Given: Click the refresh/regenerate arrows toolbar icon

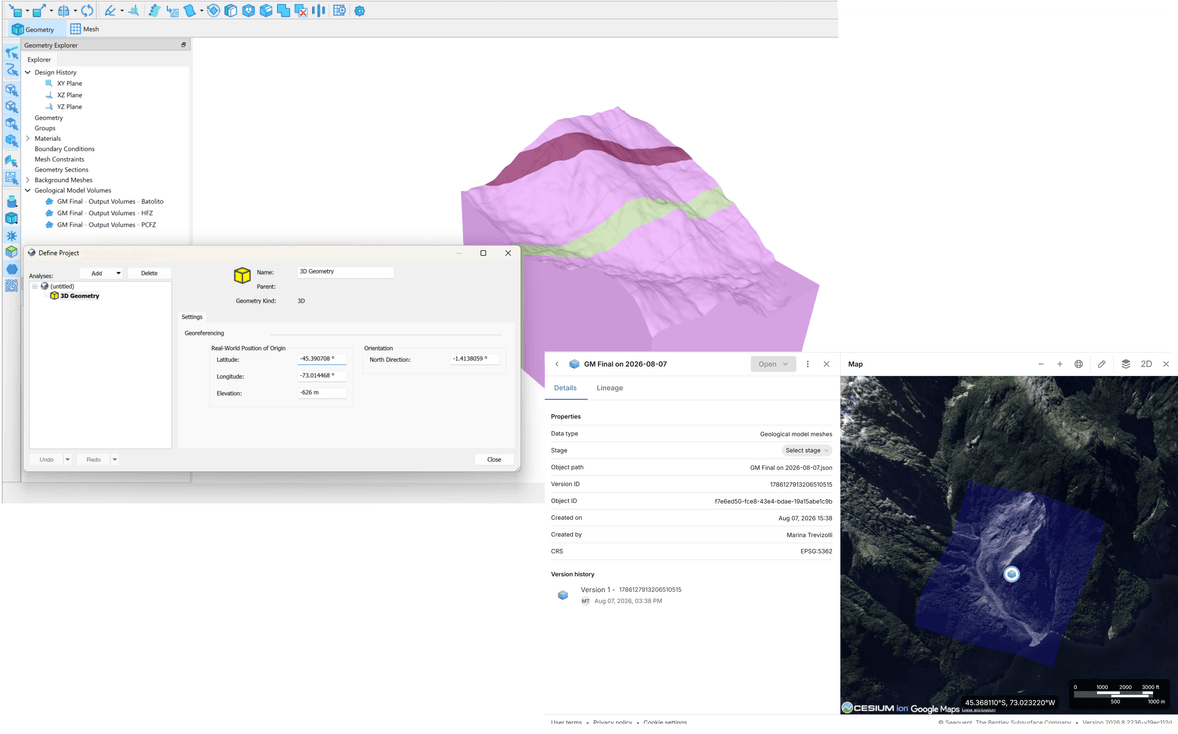Looking at the screenshot, I should click(x=87, y=11).
